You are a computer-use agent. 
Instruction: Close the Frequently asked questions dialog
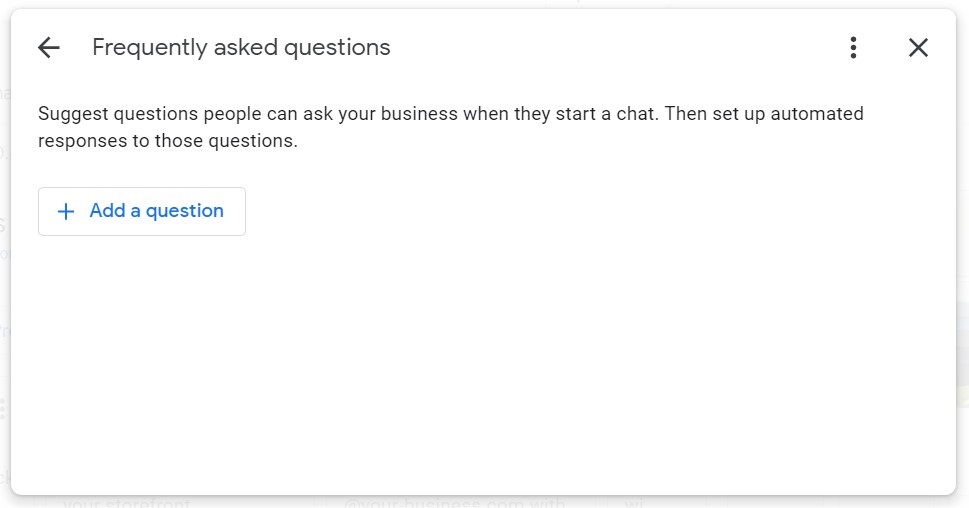pos(918,47)
